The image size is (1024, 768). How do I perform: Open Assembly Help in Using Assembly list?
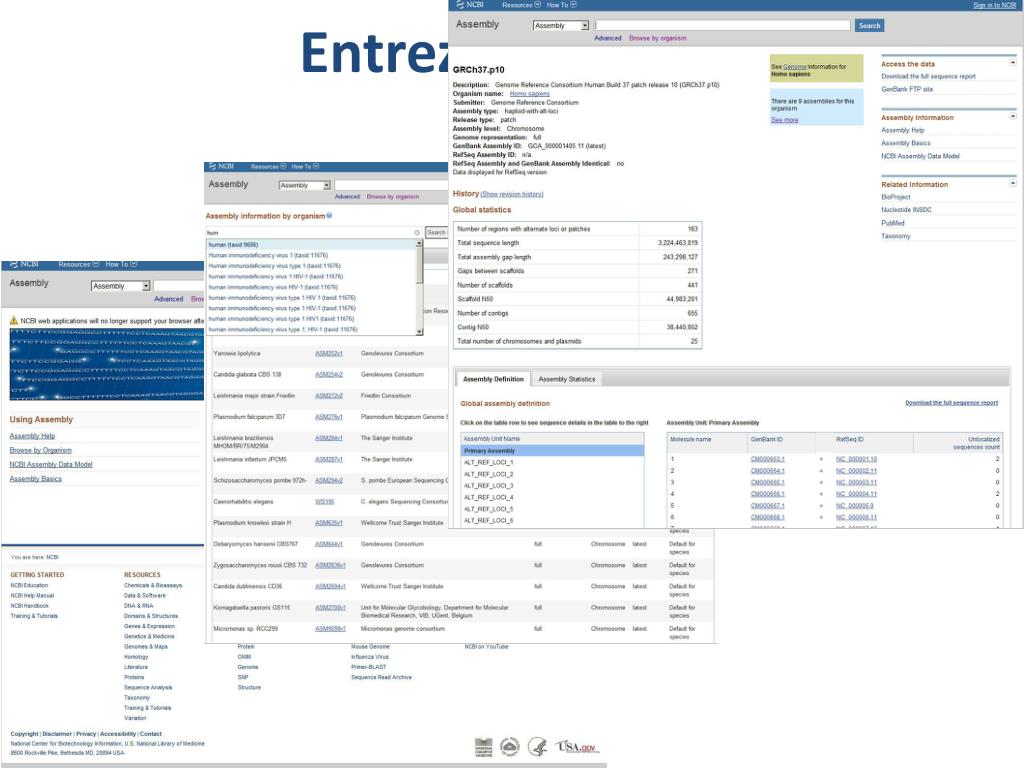(x=32, y=436)
